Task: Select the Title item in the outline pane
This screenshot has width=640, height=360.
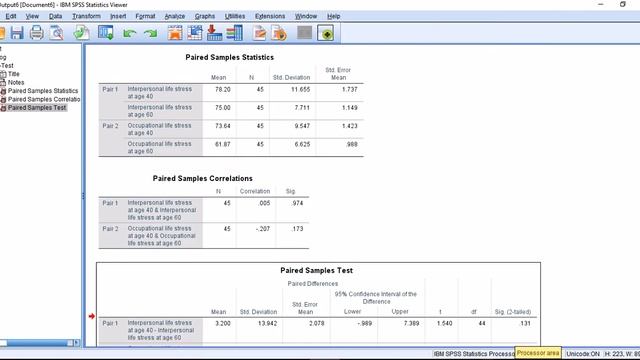Action: pos(13,74)
